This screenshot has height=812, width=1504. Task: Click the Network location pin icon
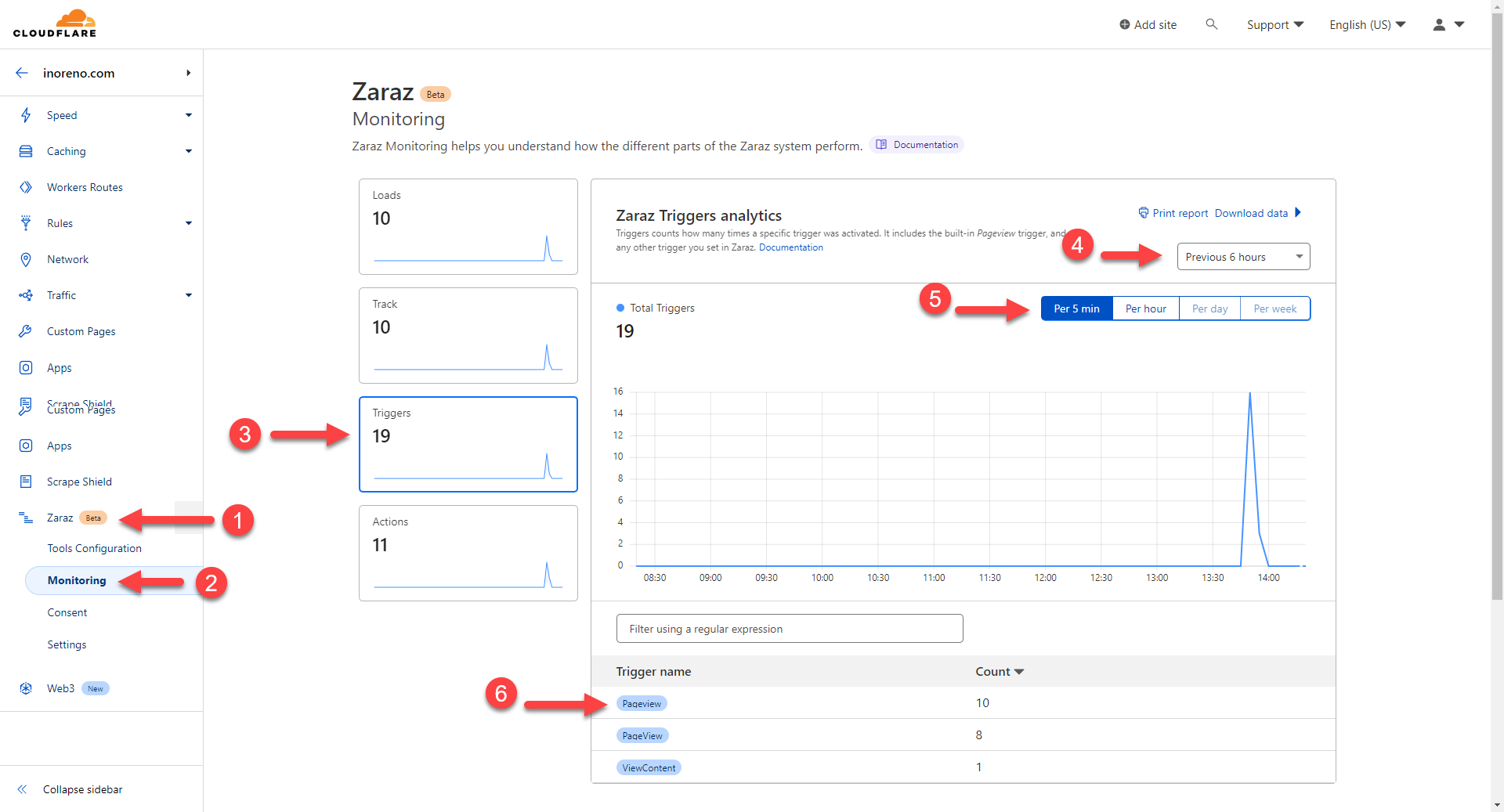tap(26, 259)
